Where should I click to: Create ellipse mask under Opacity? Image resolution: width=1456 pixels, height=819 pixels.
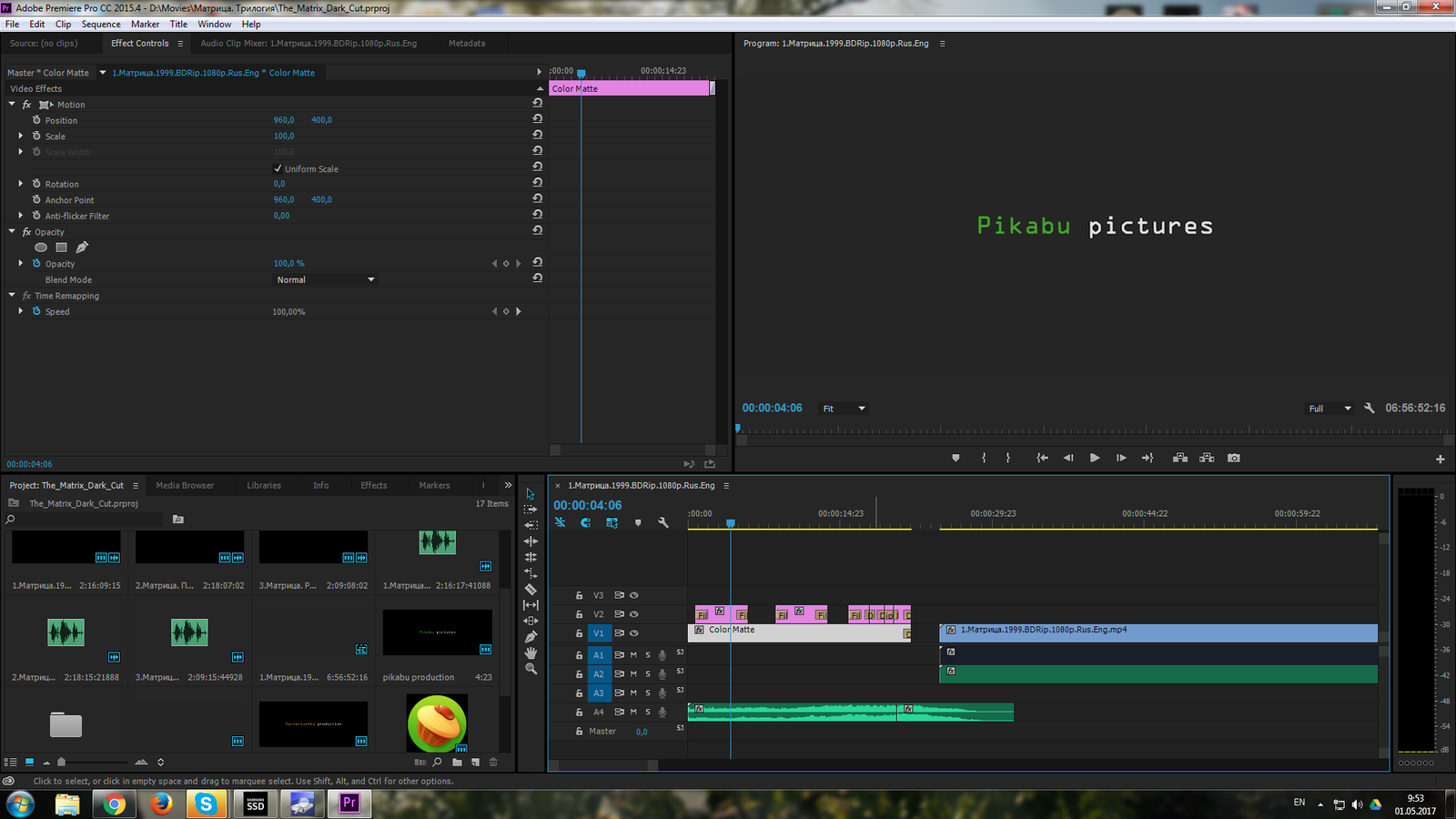tap(41, 248)
